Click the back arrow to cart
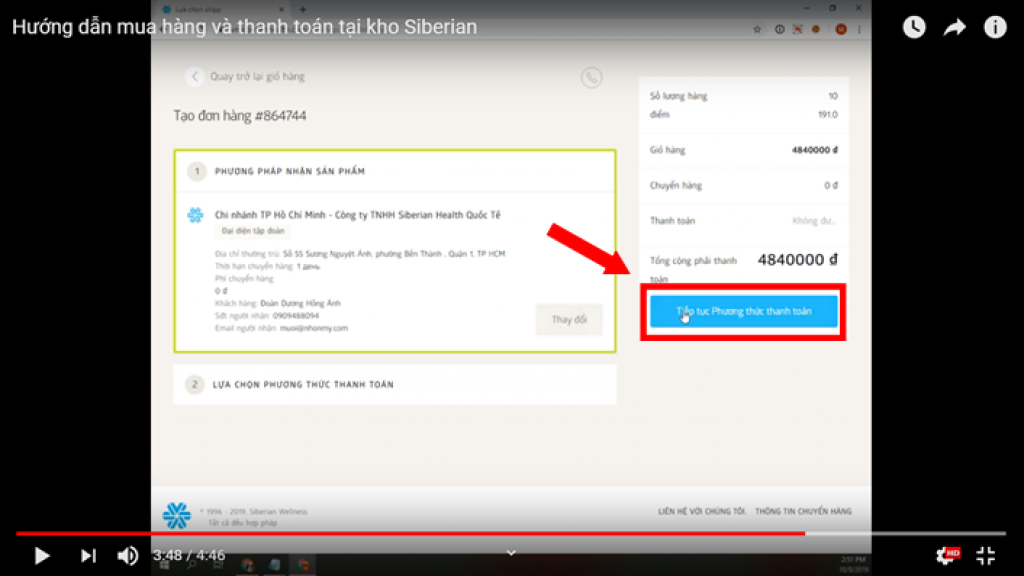This screenshot has height=576, width=1024. [195, 76]
